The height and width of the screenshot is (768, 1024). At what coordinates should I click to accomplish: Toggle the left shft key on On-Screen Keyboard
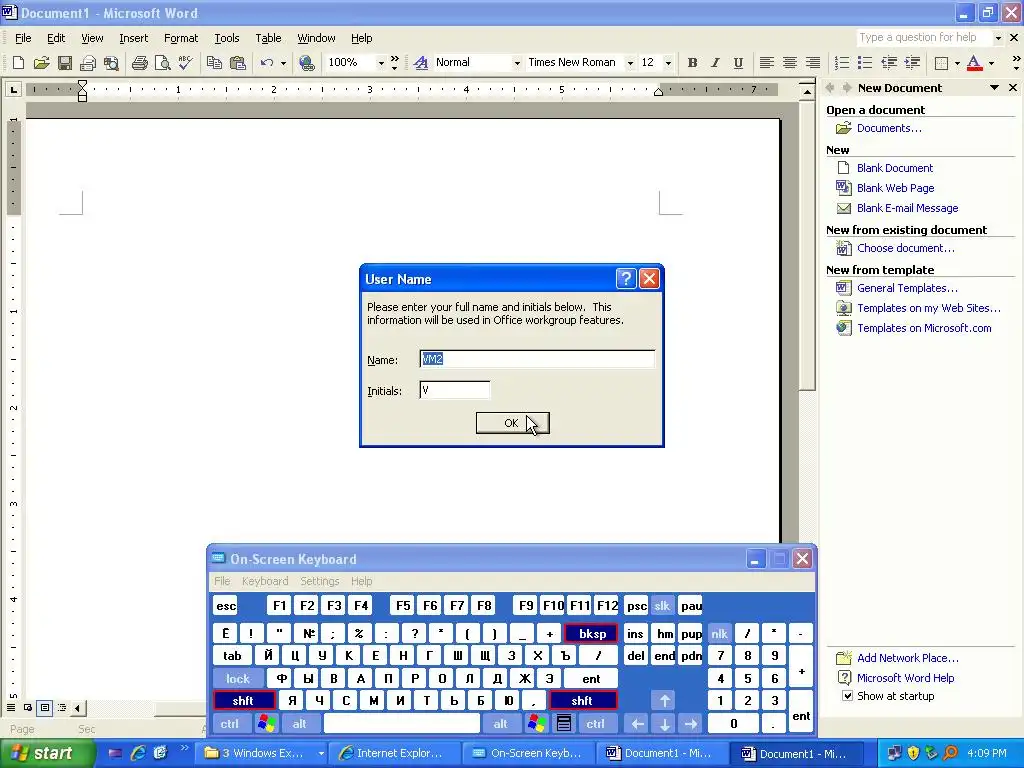point(243,701)
